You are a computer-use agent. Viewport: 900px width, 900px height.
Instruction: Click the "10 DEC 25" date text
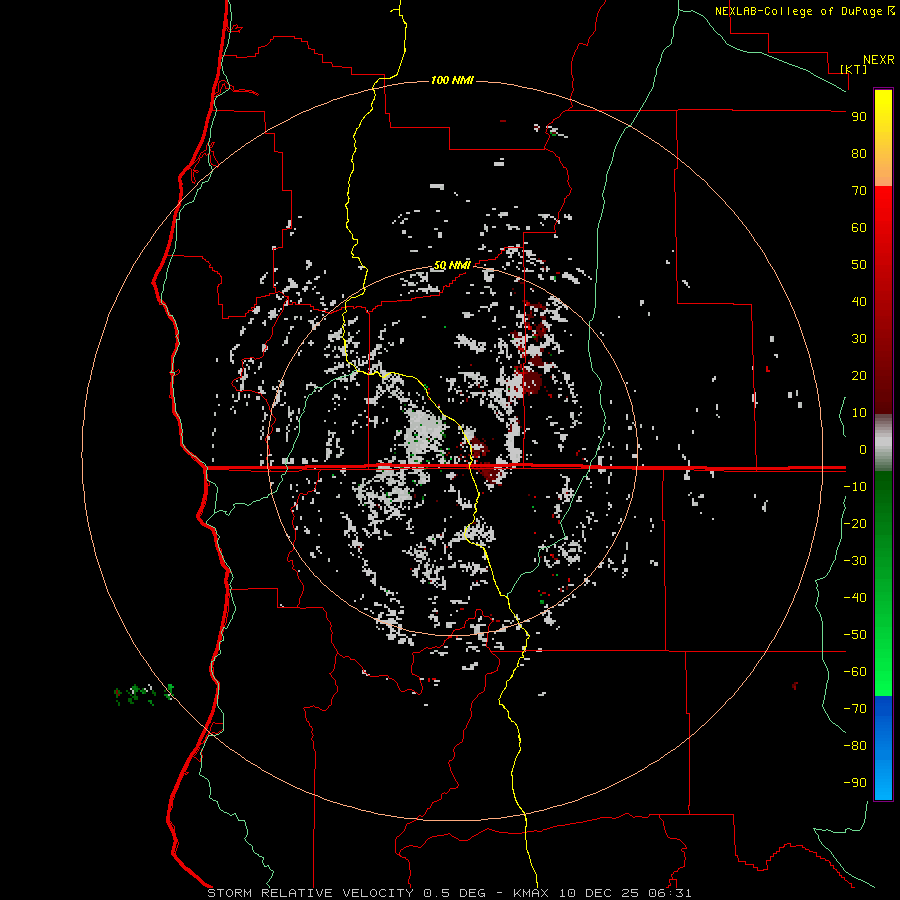599,893
